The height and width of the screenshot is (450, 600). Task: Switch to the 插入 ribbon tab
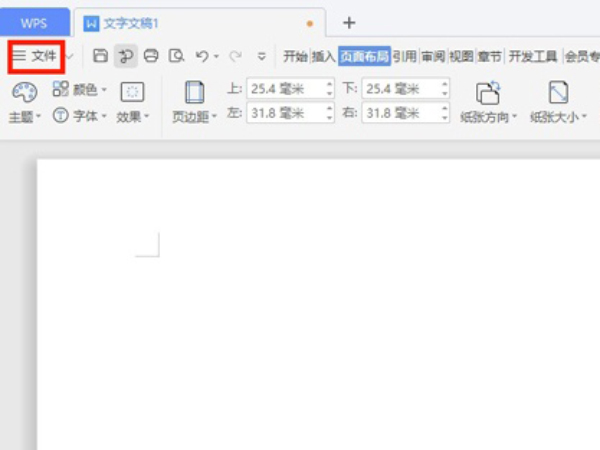[x=323, y=56]
